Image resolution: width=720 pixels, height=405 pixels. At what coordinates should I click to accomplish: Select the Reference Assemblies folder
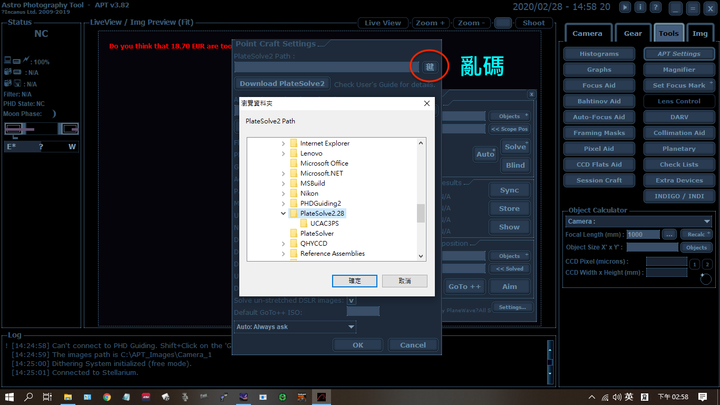[x=332, y=253]
